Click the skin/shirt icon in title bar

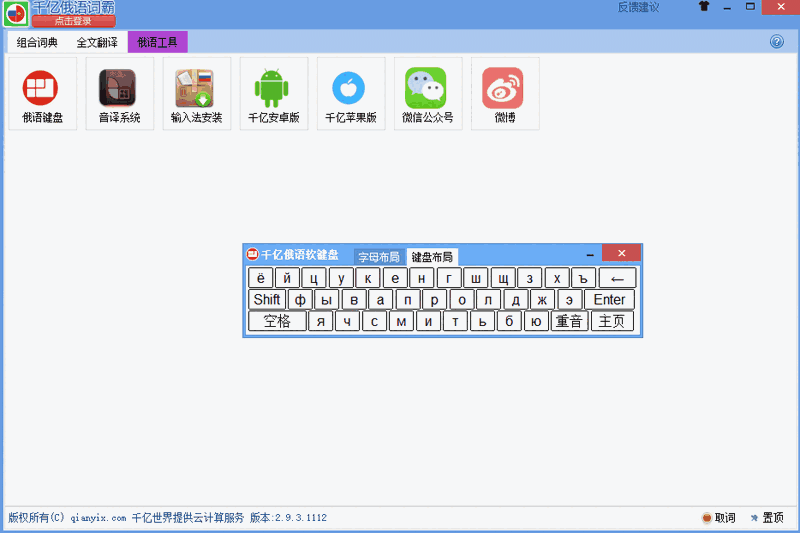[x=704, y=7]
